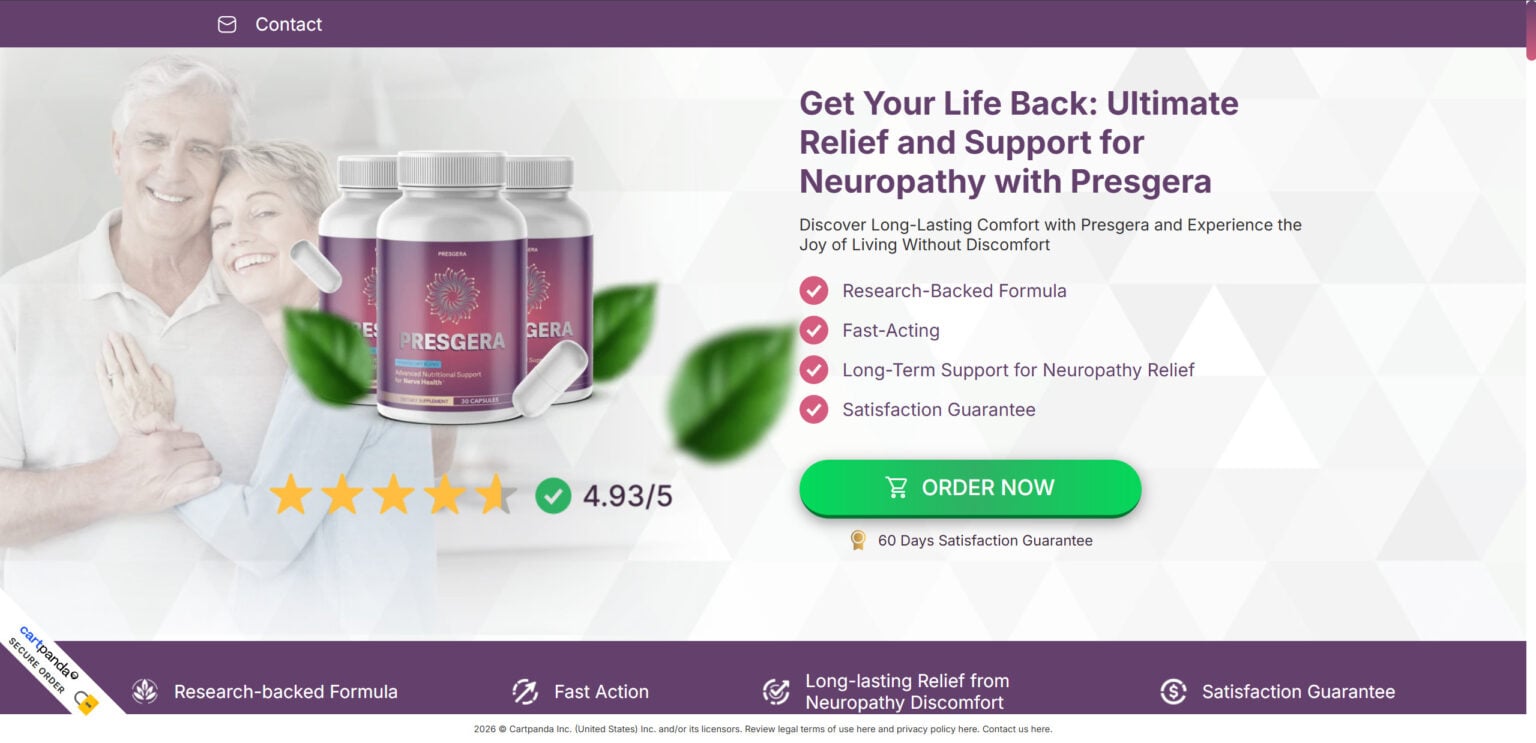Click the envelope icon beside Contact
The width and height of the screenshot is (1536, 743).
pyautogui.click(x=227, y=24)
